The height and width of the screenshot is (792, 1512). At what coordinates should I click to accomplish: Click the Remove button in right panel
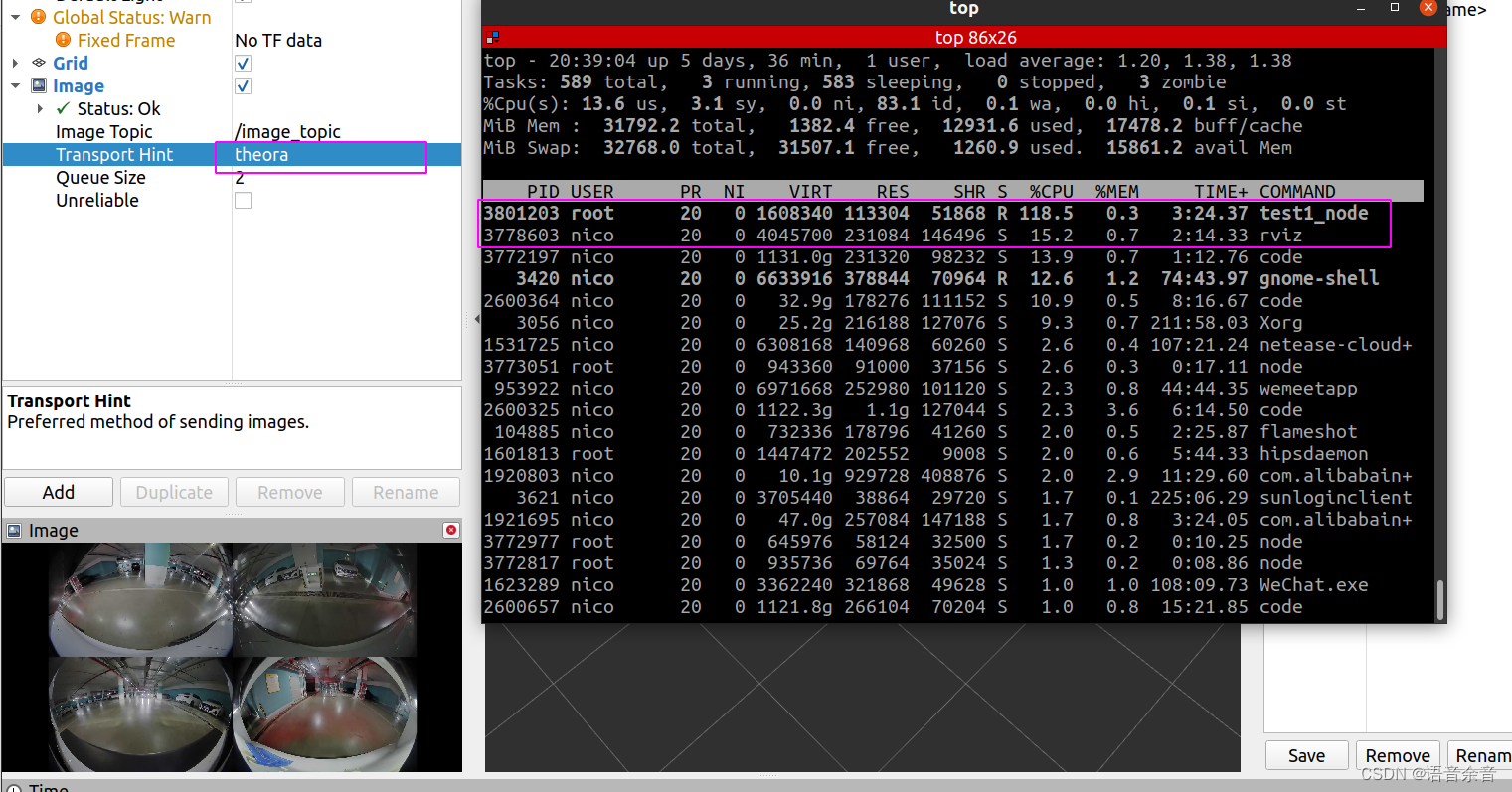(1398, 756)
